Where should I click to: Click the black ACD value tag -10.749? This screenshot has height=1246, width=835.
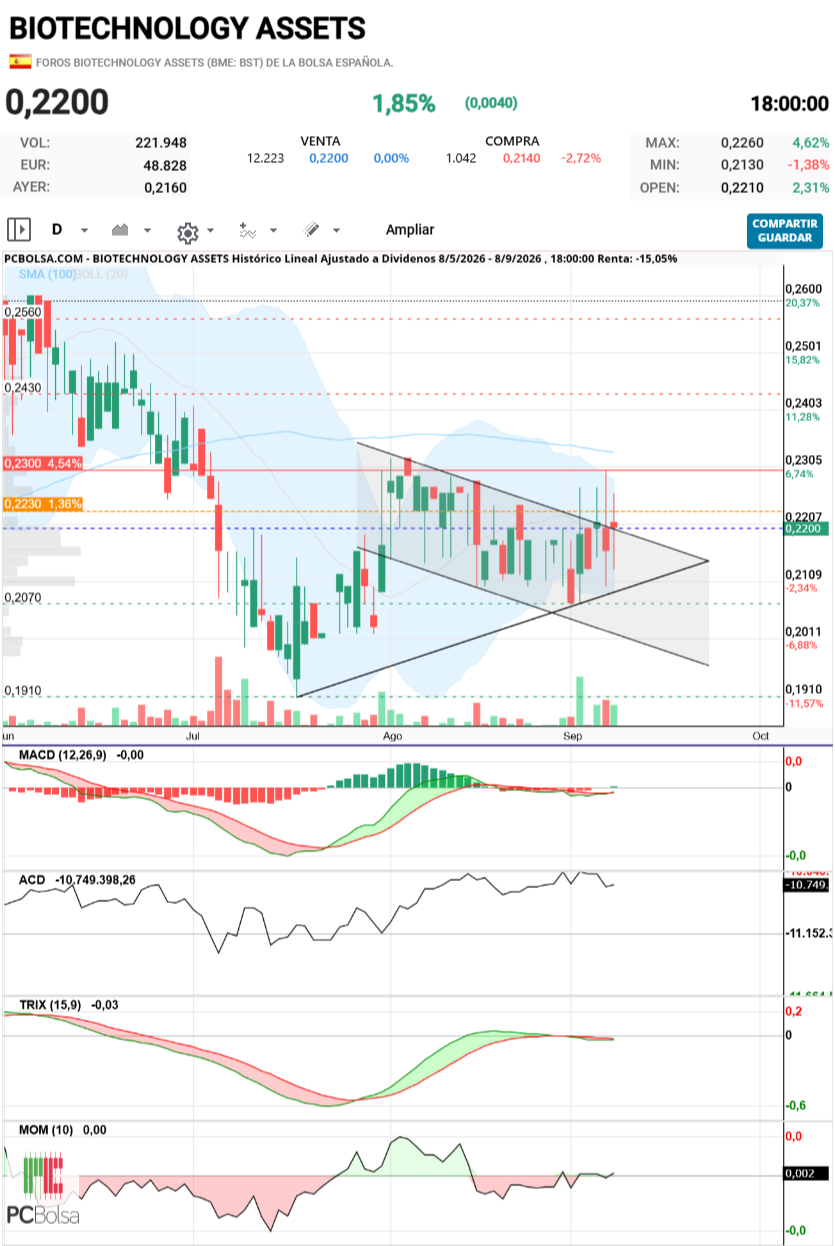(x=806, y=885)
